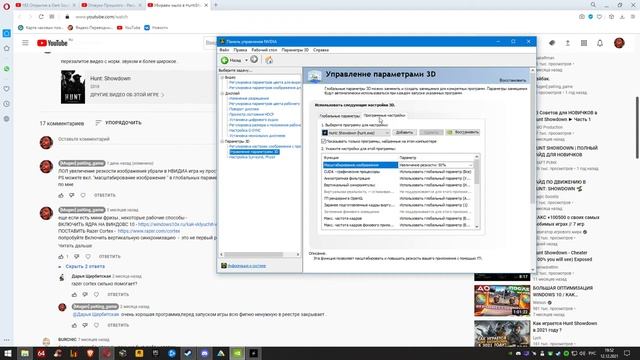Click the green Back arrow in NVIDIA panel
Screen dimensions: 640x360
[x=224, y=60]
